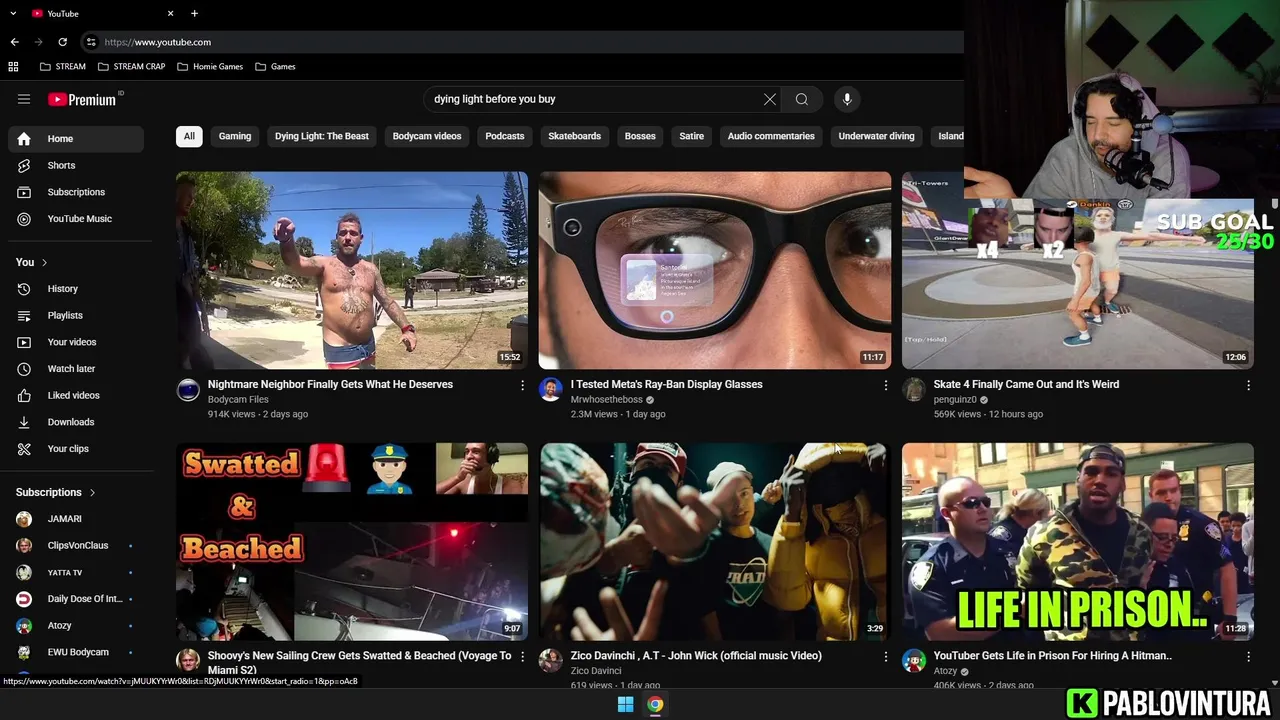Open the STREAM bookmark folder
Viewport: 1280px width, 720px height.
pyautogui.click(x=62, y=67)
